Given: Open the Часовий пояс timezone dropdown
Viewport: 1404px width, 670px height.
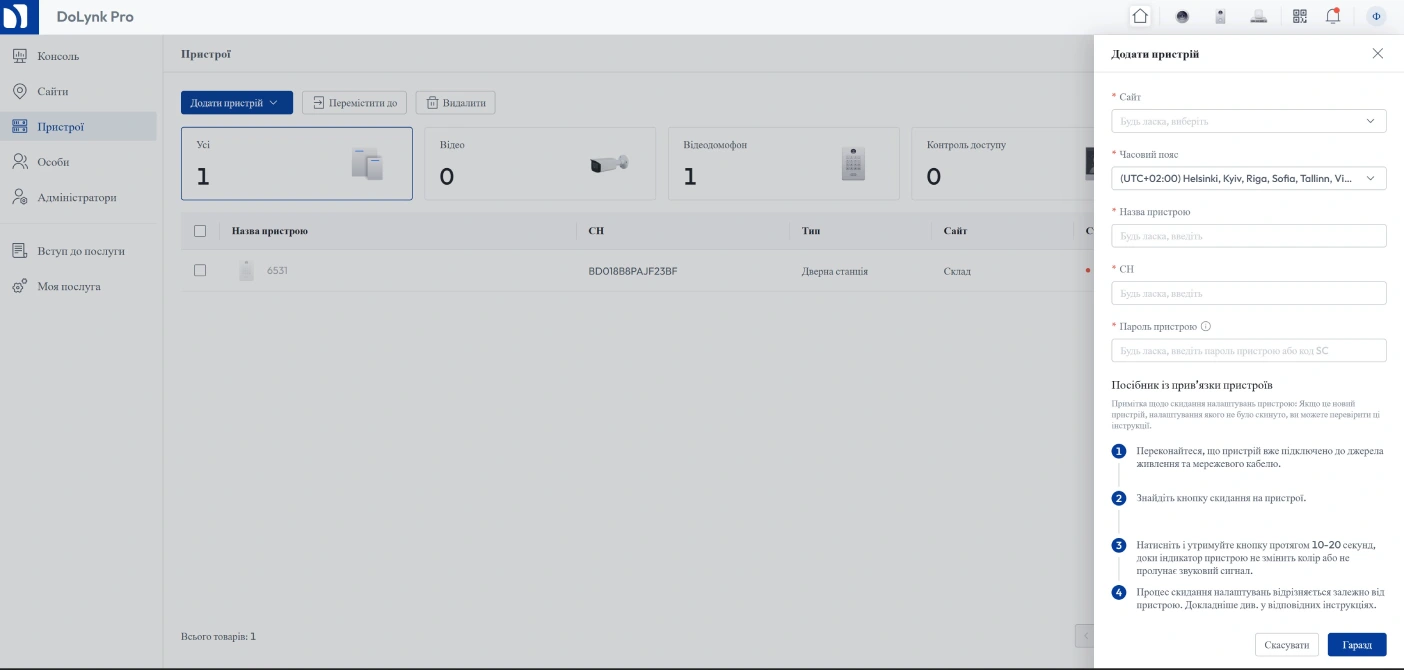Looking at the screenshot, I should tap(1248, 178).
